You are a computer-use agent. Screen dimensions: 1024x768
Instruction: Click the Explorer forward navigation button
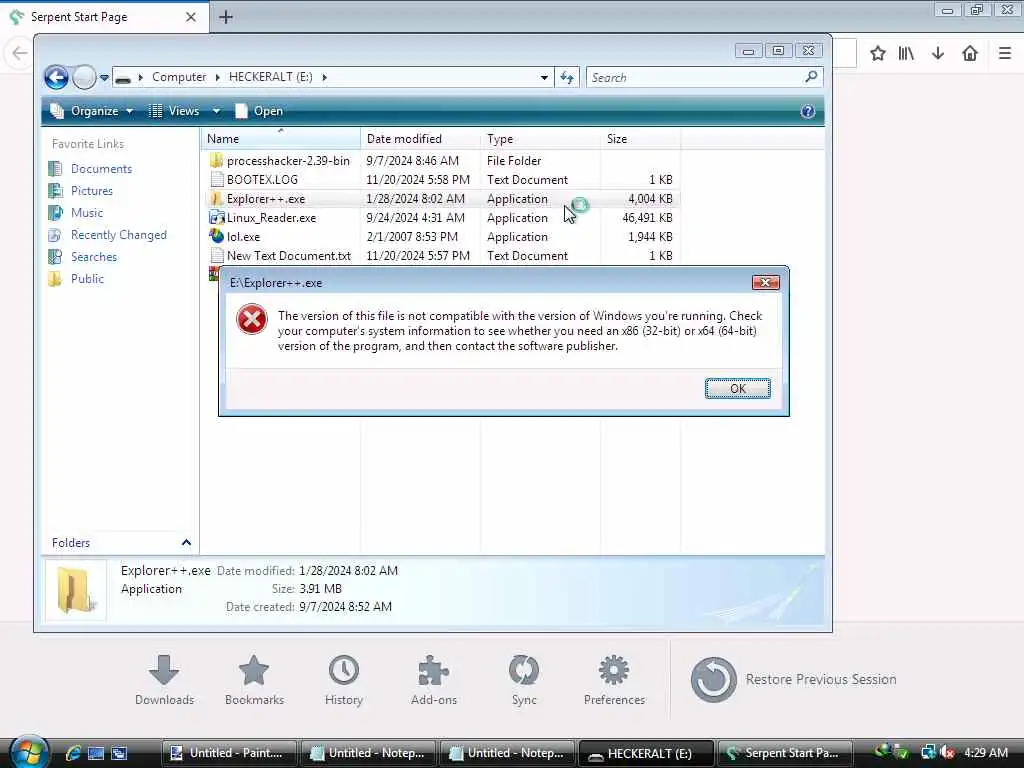(x=84, y=77)
